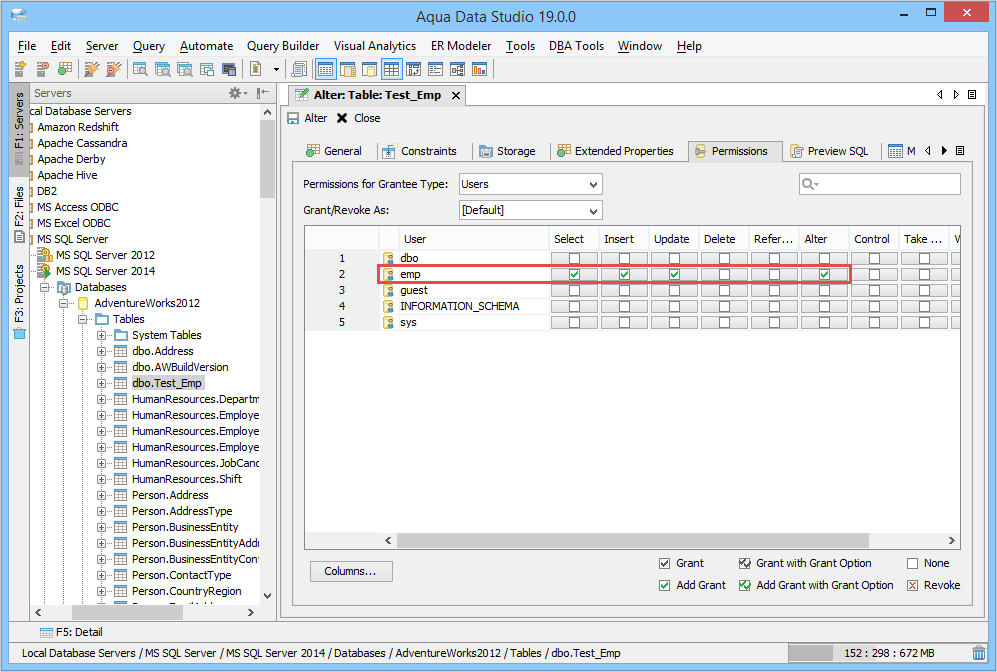The width and height of the screenshot is (997, 672).
Task: Click the first toolbar register server icon
Action: 20,69
